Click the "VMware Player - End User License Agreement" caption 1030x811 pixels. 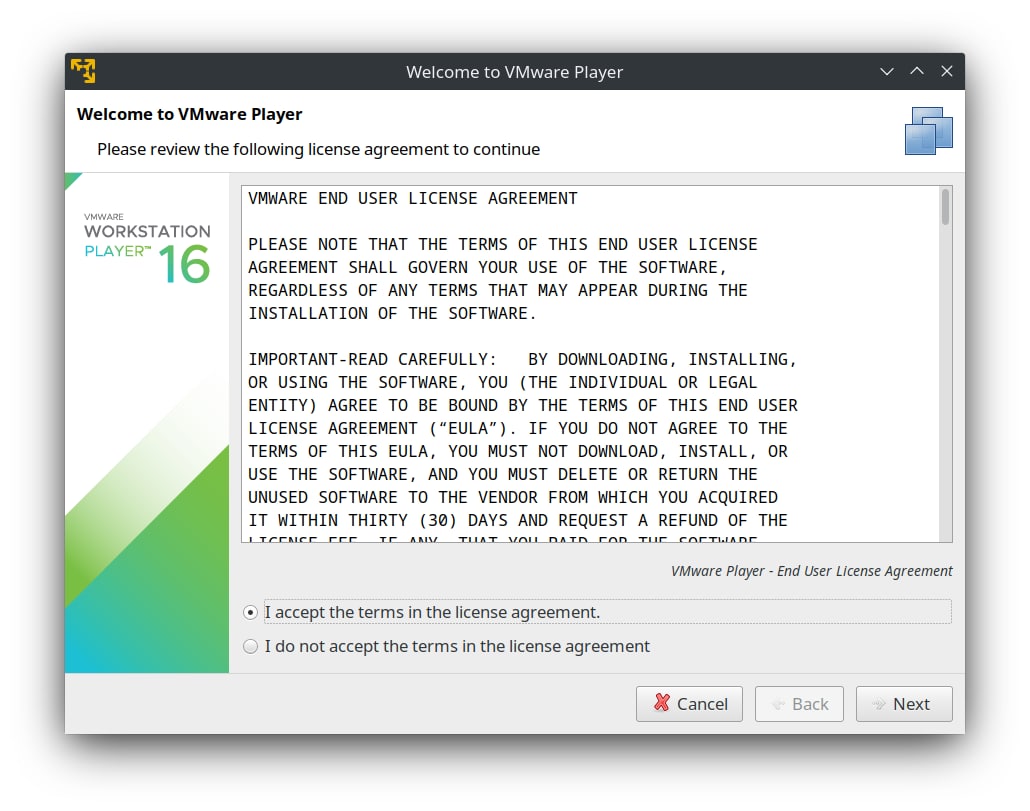(811, 571)
